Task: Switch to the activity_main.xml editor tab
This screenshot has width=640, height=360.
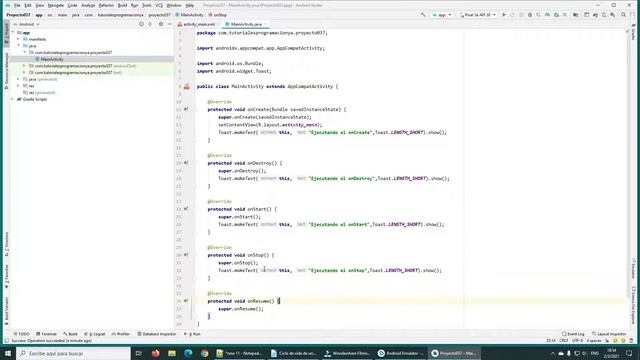Action: point(197,24)
